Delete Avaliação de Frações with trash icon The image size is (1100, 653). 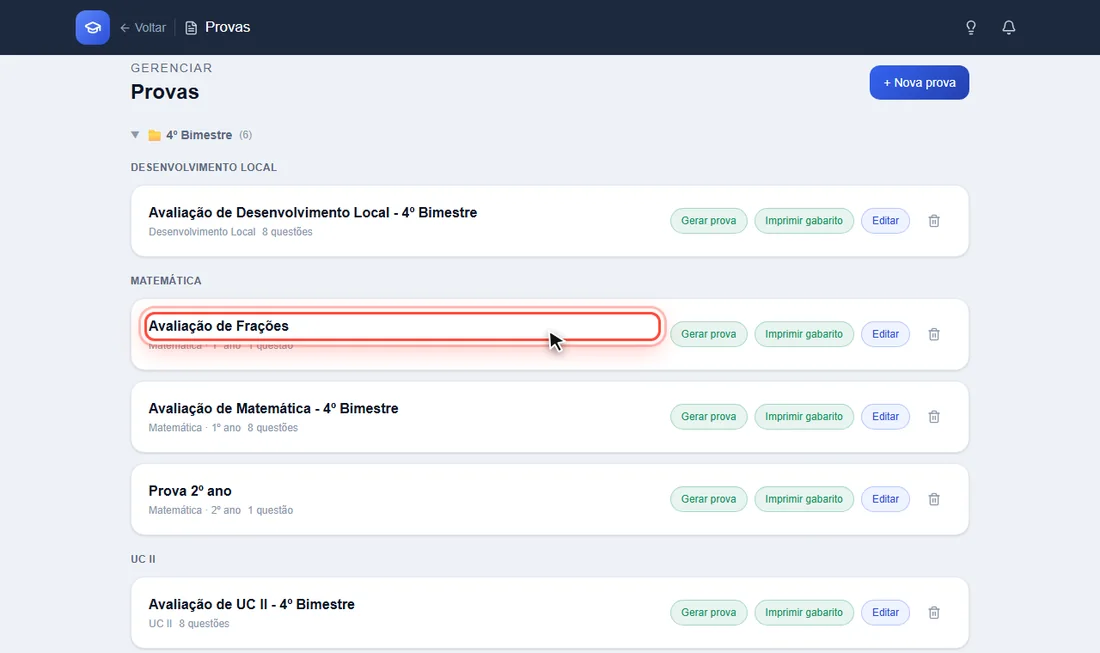click(934, 334)
